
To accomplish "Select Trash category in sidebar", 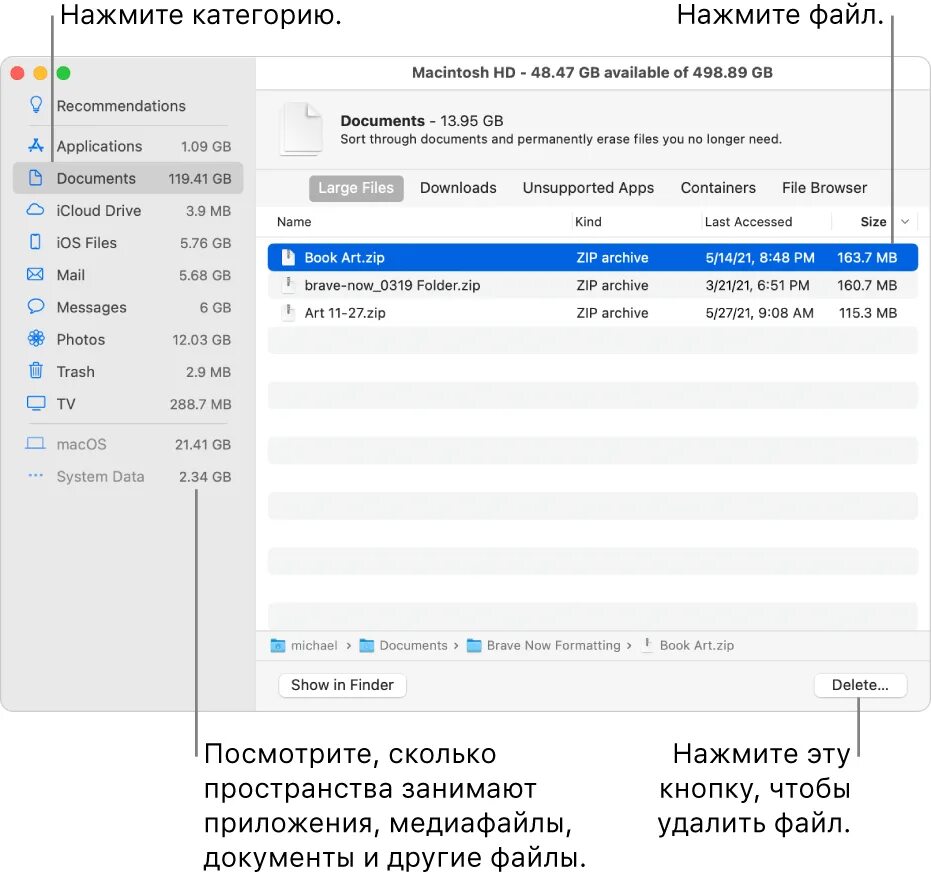I will point(128,371).
